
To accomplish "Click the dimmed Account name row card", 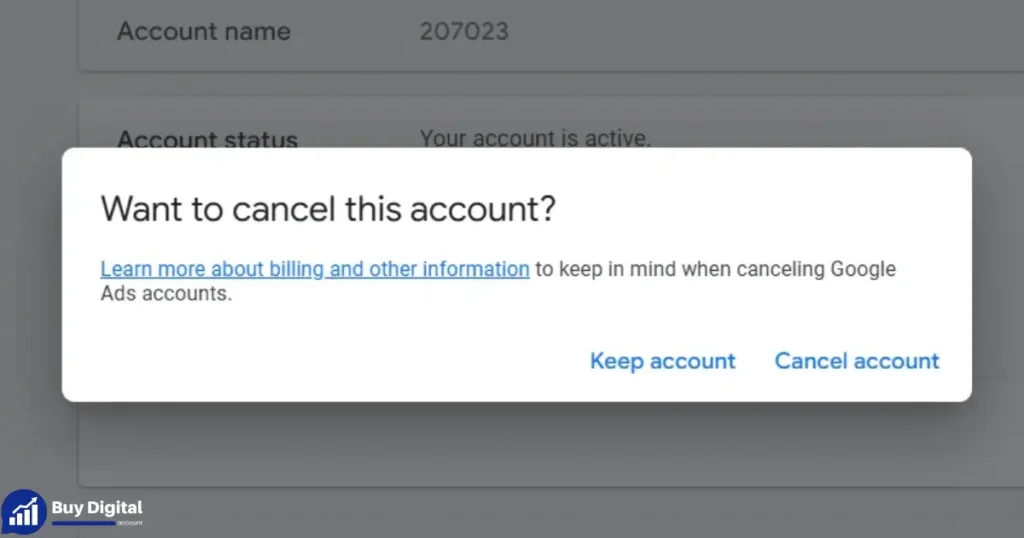I will click(x=551, y=35).
